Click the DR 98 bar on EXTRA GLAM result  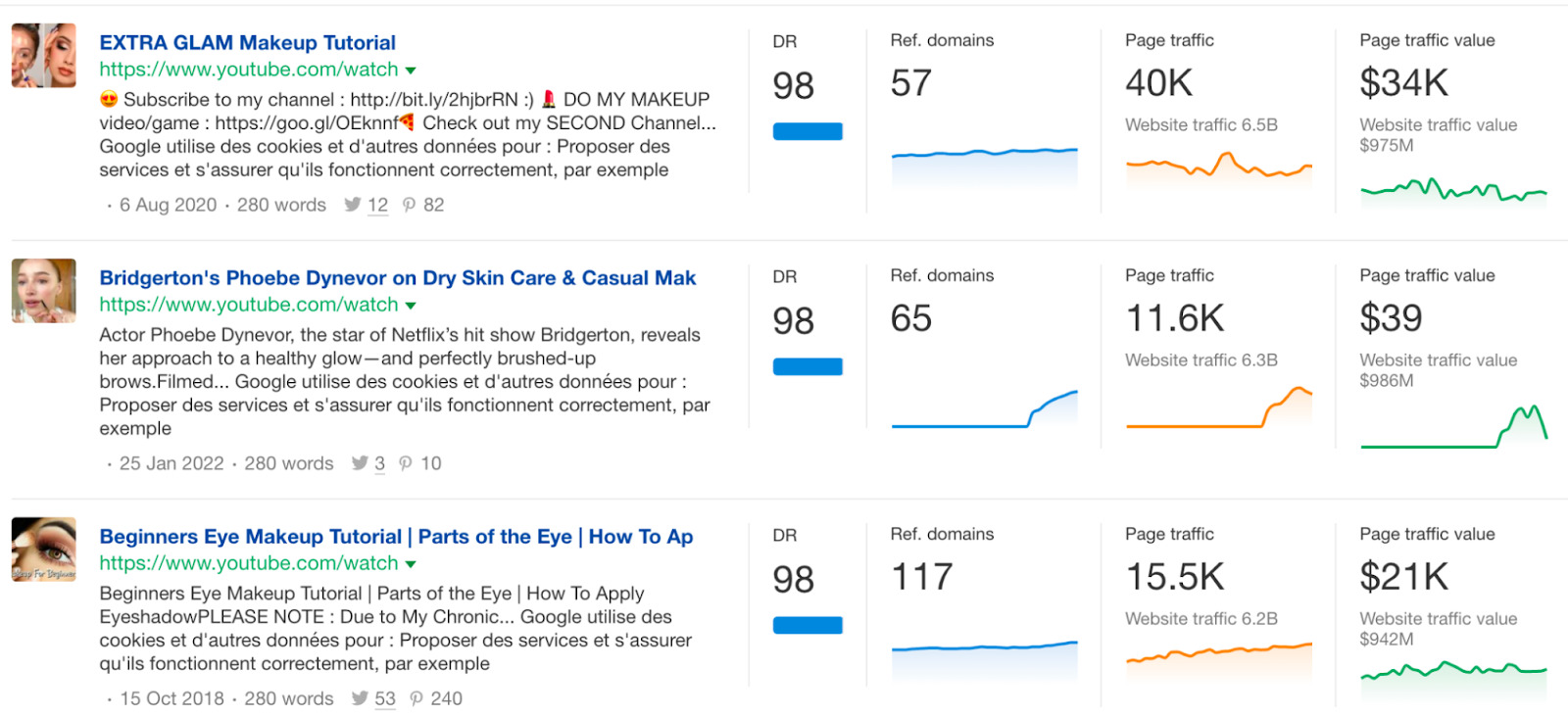807,130
